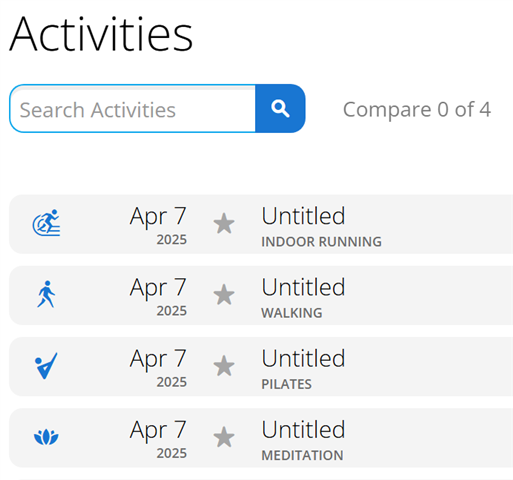Viewport: 513px width, 480px height.
Task: Click the Apr 7 date on Walking row
Action: click(x=158, y=288)
